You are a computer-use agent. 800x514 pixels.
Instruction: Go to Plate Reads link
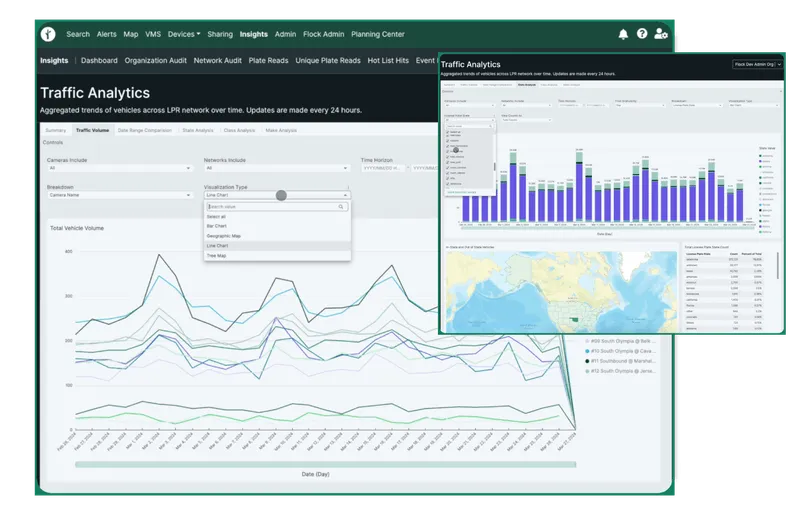(268, 60)
